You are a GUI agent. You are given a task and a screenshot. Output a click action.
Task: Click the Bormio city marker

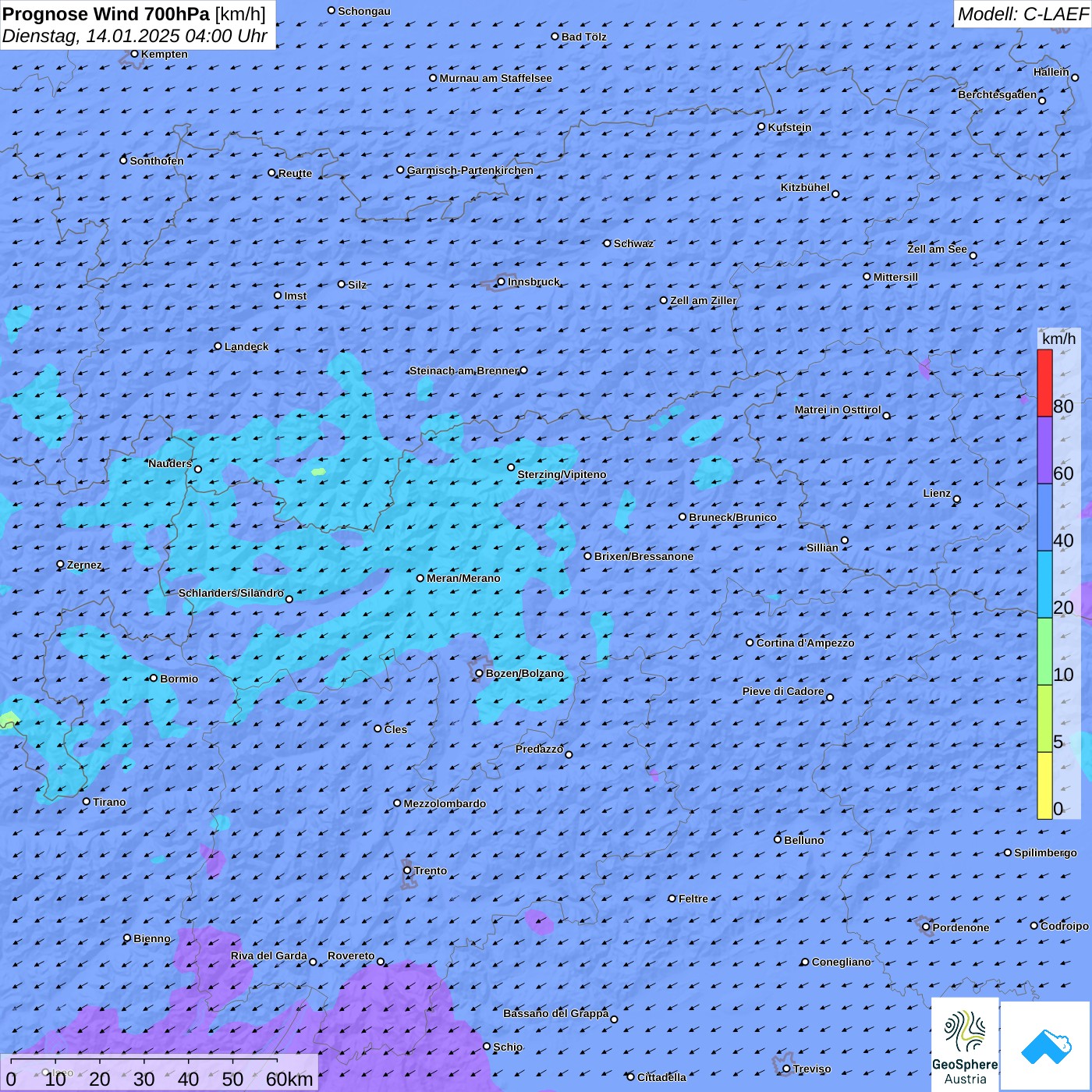pos(154,678)
